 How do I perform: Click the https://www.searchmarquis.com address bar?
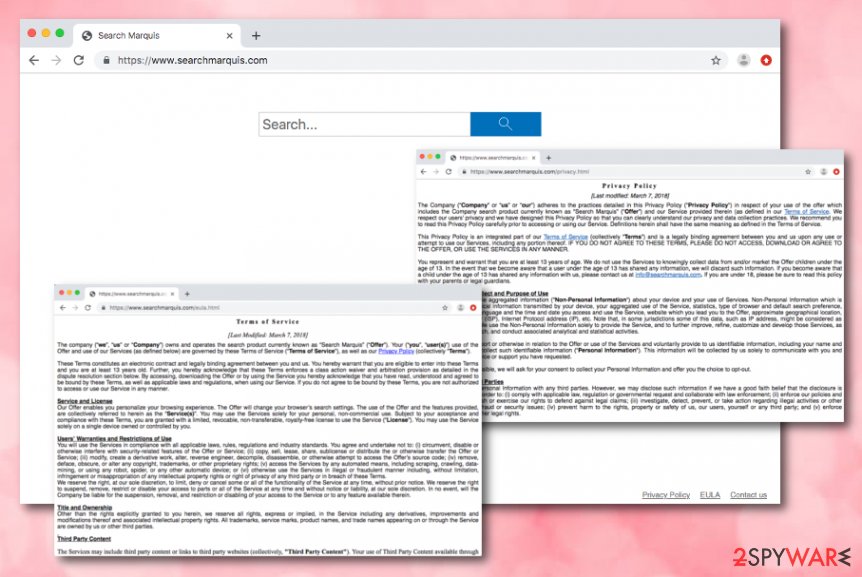[410, 60]
